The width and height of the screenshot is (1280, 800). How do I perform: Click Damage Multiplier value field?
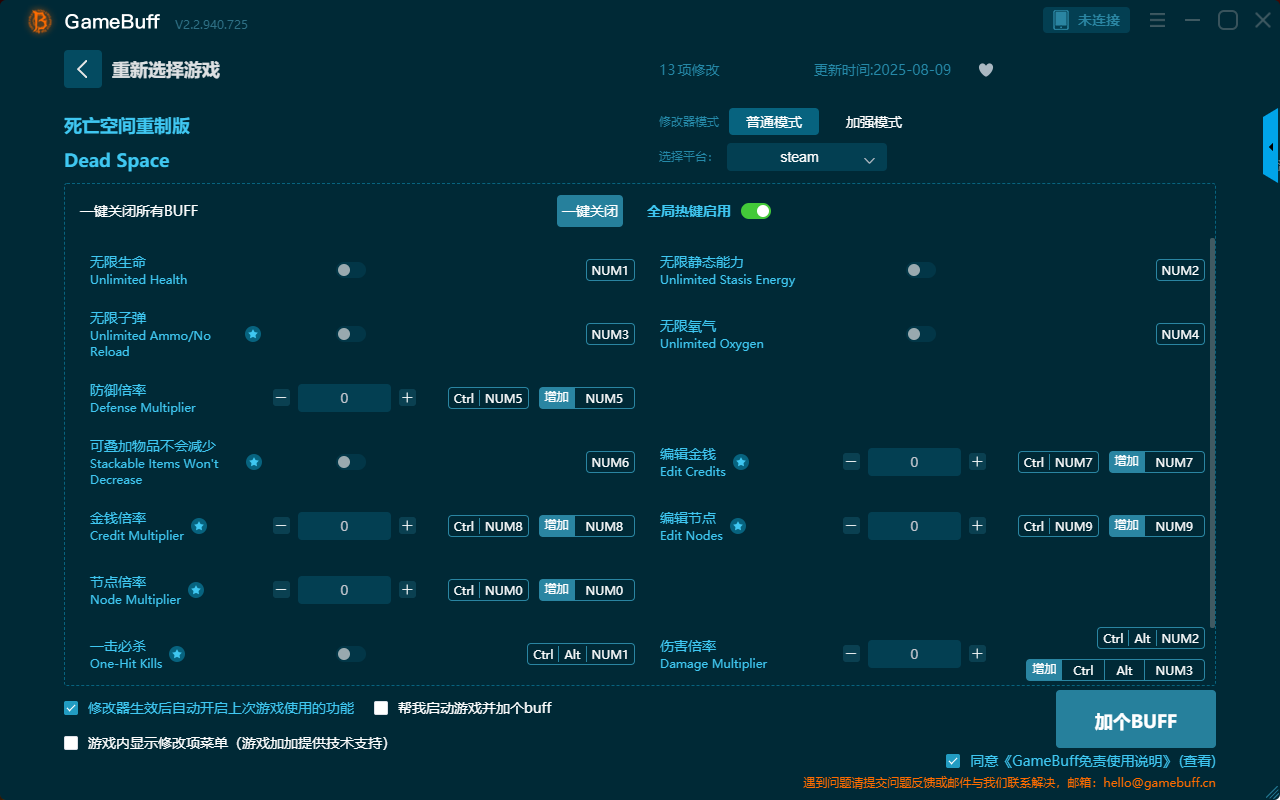pyautogui.click(x=914, y=654)
